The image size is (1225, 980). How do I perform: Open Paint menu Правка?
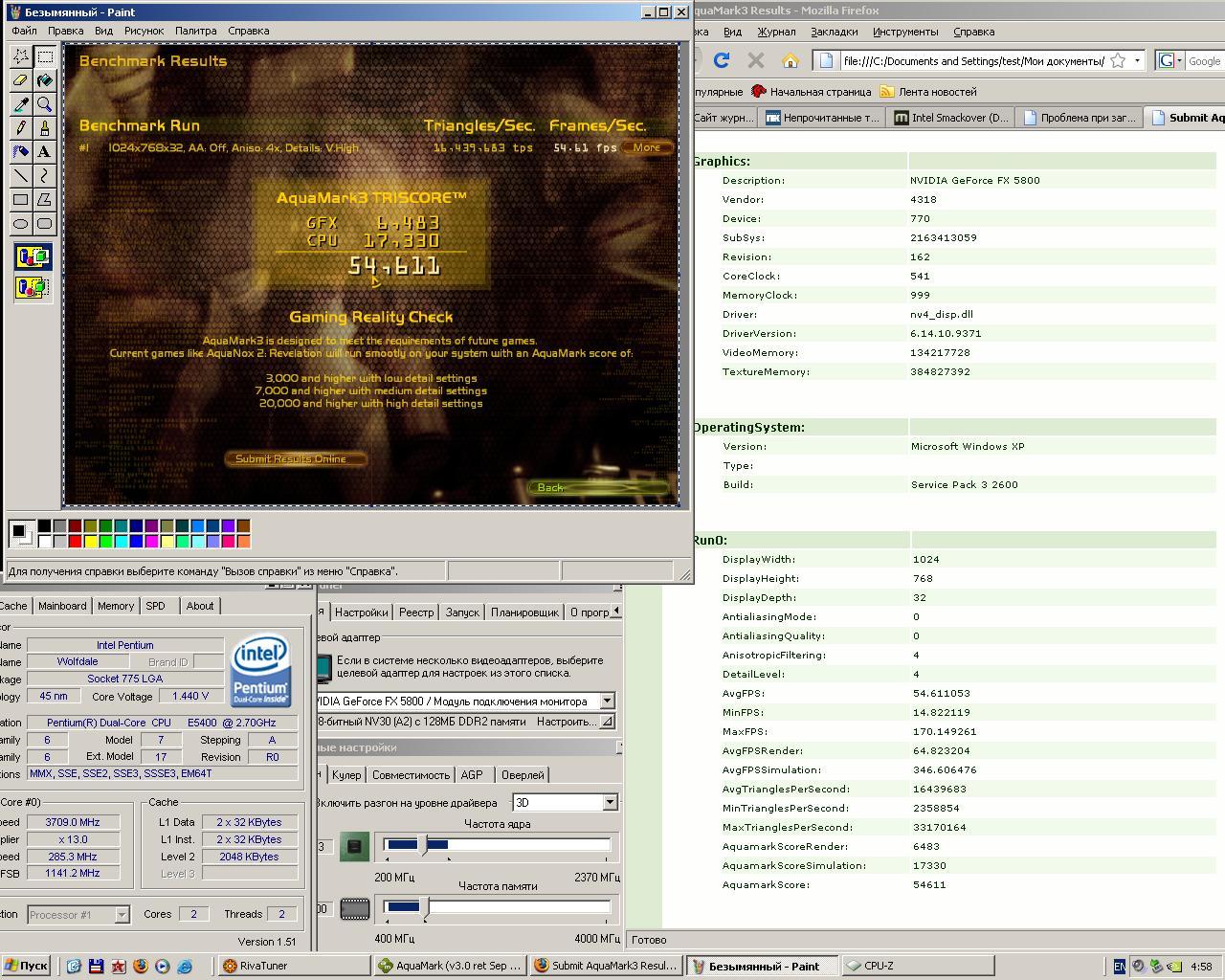65,31
